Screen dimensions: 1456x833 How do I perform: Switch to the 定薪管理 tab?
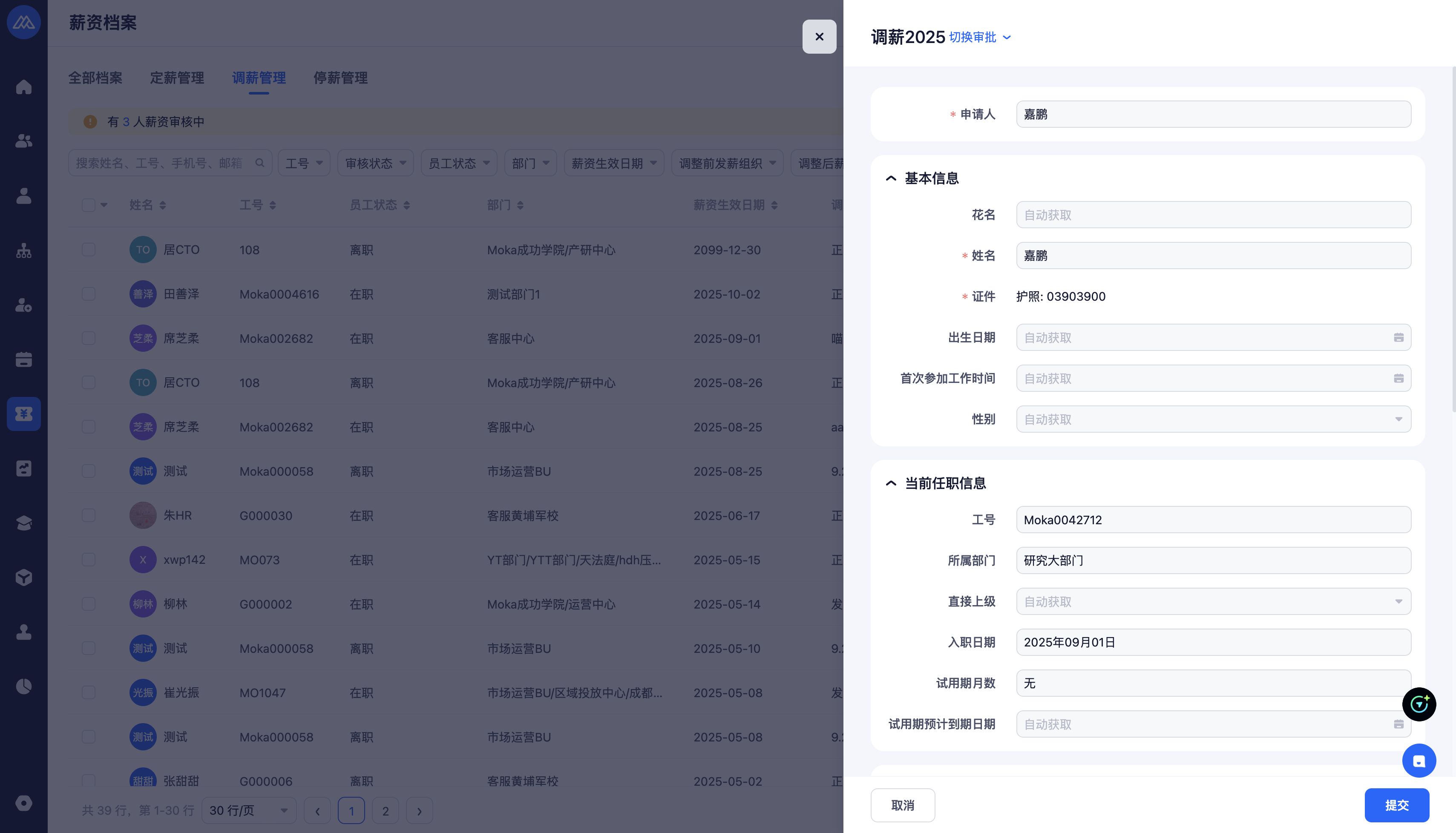[177, 78]
